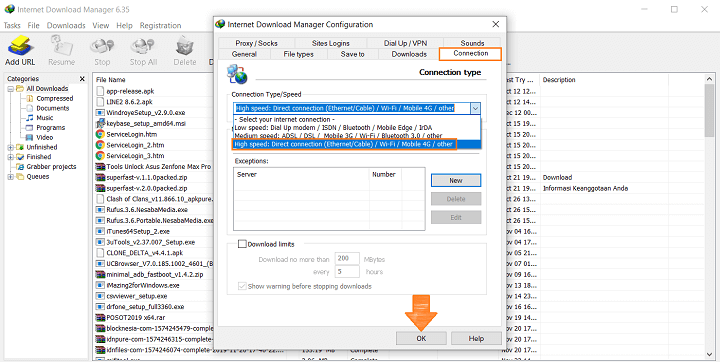Switch to the Save to tab

(353, 54)
